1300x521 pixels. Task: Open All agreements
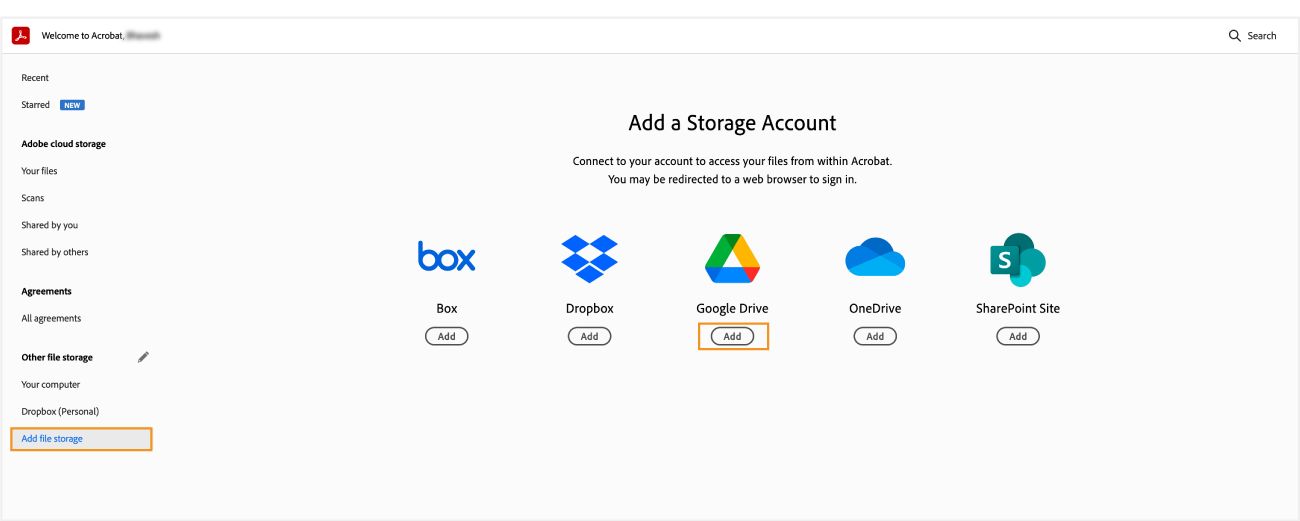coord(51,318)
